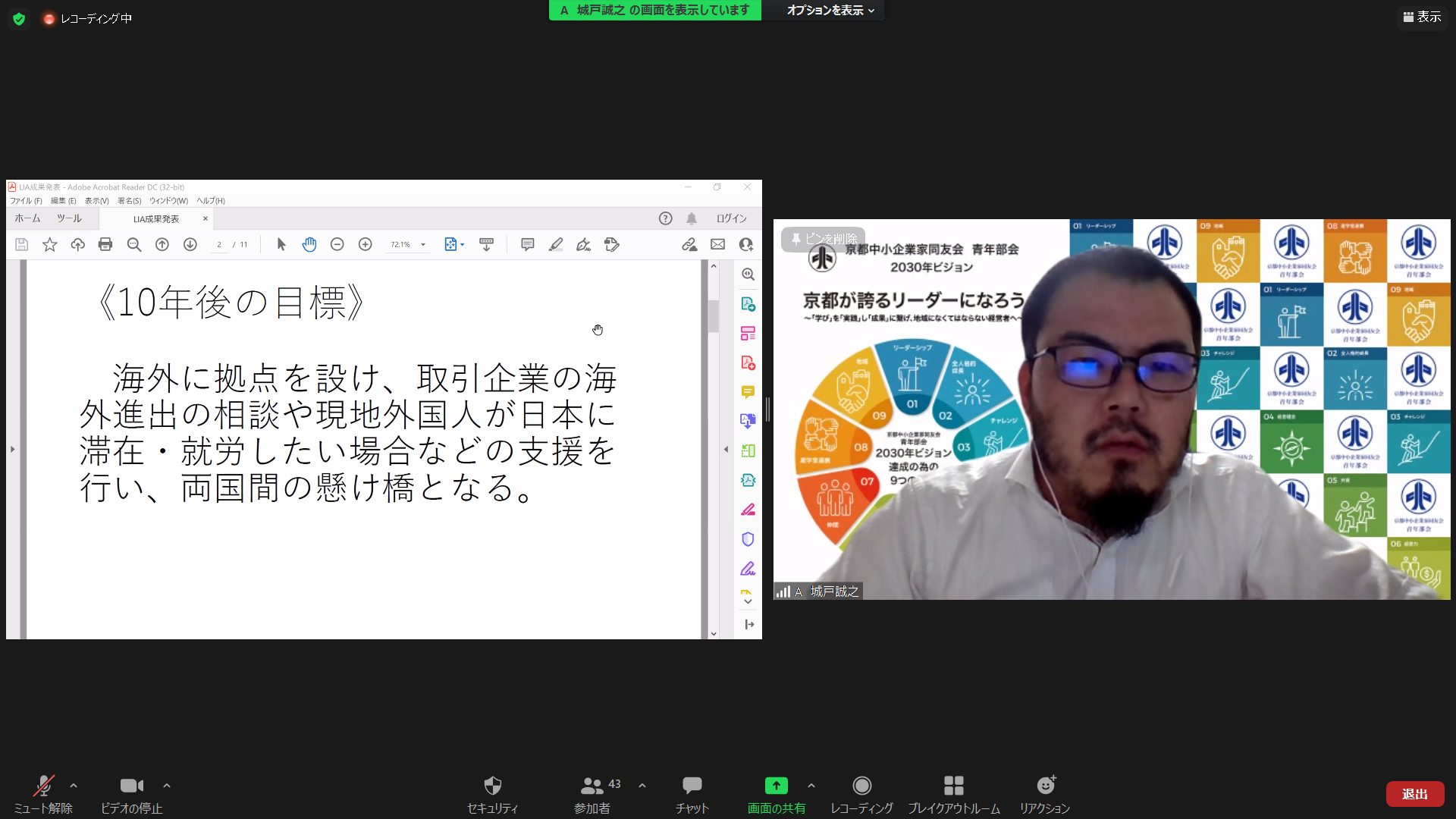Select the highlighter pen tool

pyautogui.click(x=556, y=244)
